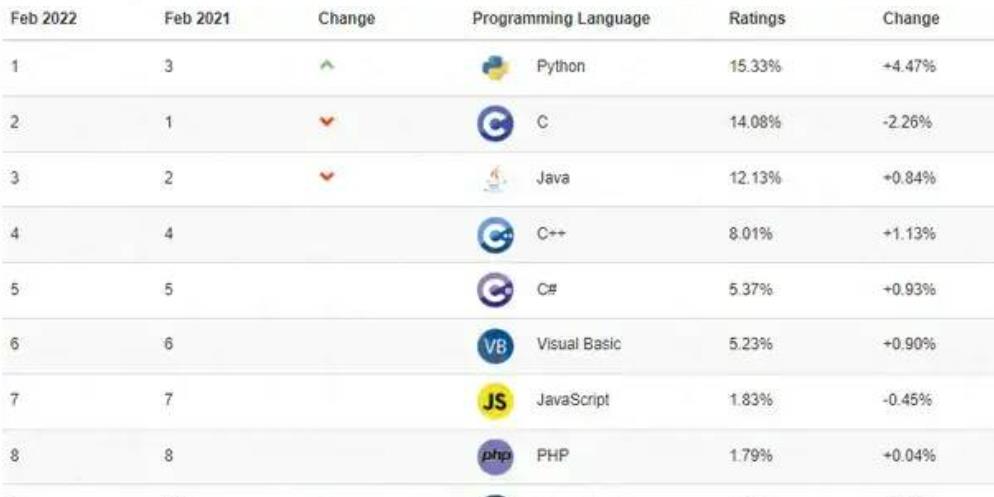Click the JavaScript language name
Image resolution: width=994 pixels, height=497 pixels.
click(x=573, y=400)
